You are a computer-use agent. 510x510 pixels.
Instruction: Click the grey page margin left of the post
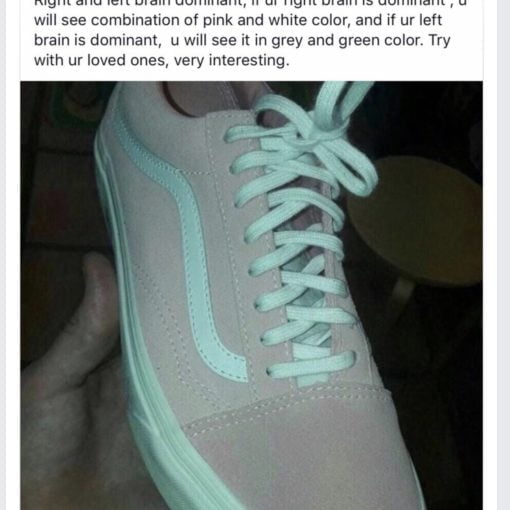(10, 255)
